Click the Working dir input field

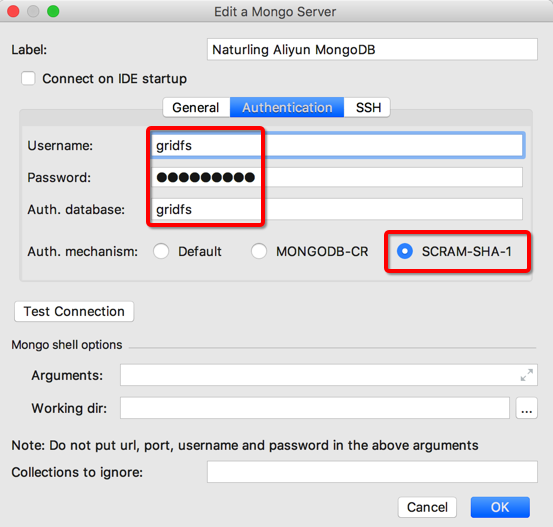(315, 408)
